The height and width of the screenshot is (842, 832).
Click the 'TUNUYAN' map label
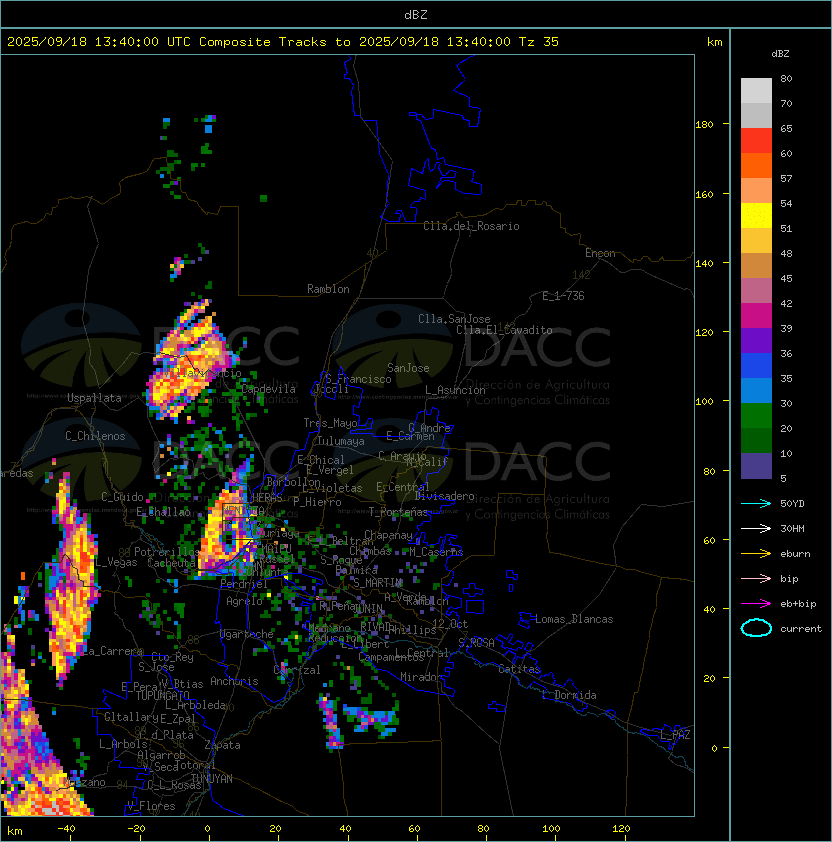(212, 779)
